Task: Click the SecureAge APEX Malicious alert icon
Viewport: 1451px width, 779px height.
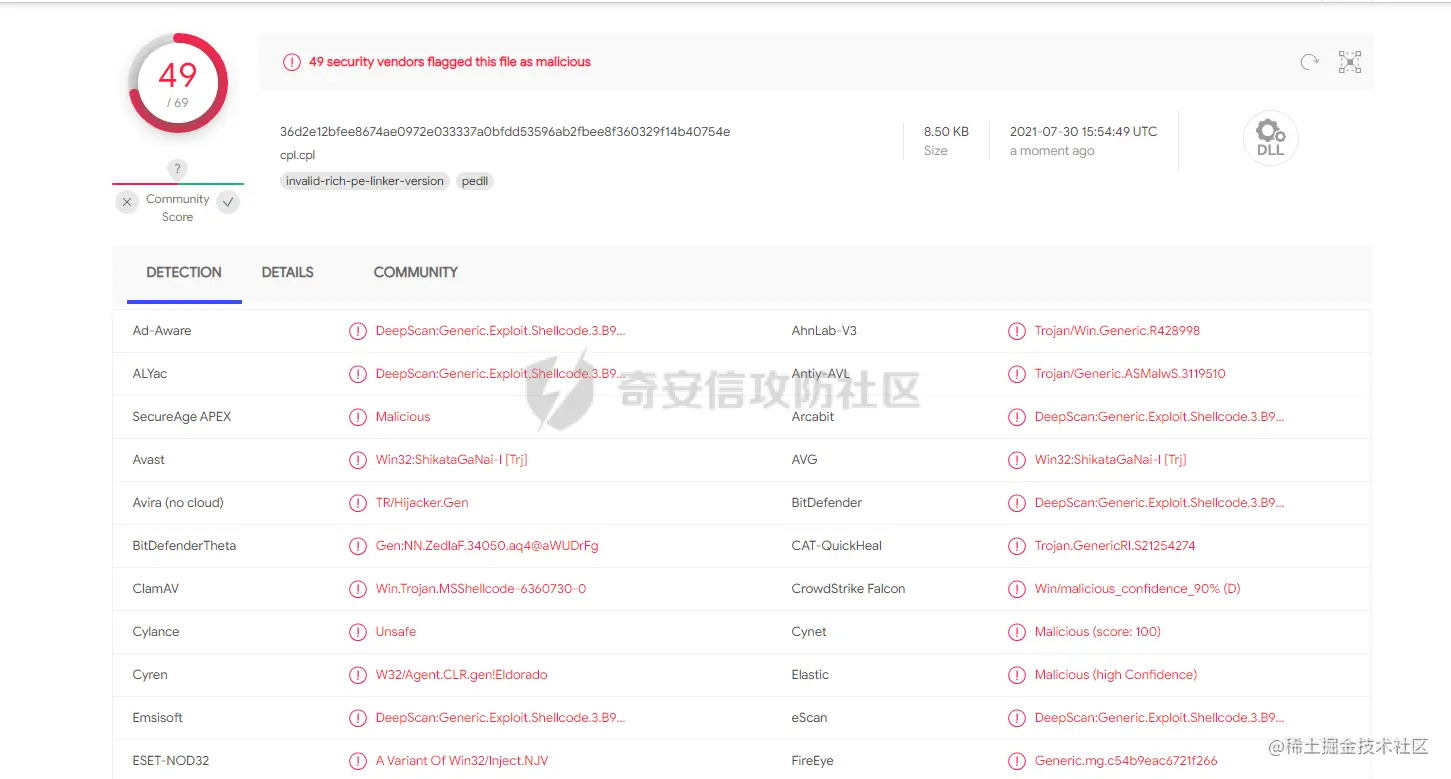Action: coord(358,417)
